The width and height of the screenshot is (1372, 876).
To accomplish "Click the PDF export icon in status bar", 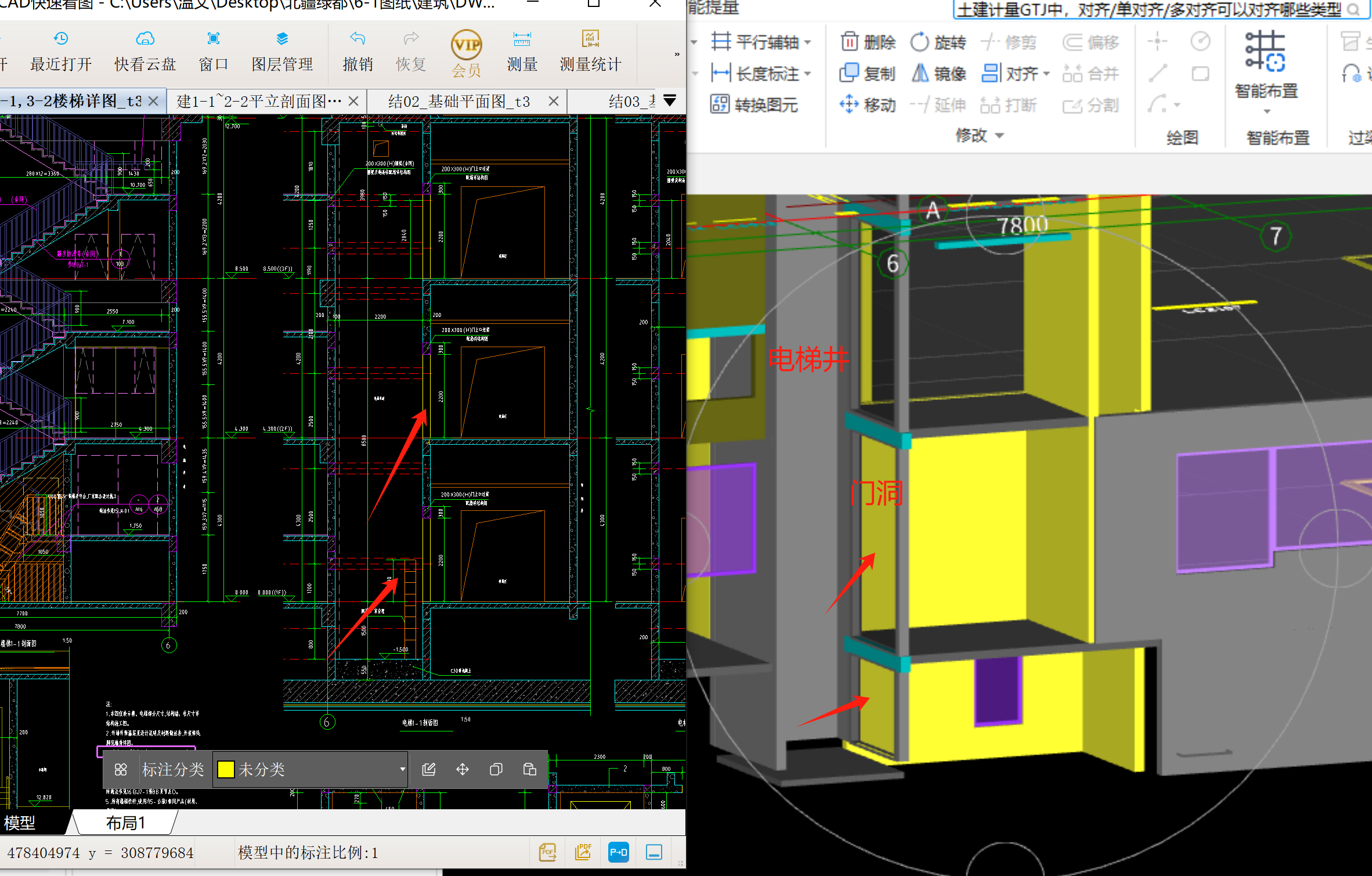I will [x=547, y=852].
